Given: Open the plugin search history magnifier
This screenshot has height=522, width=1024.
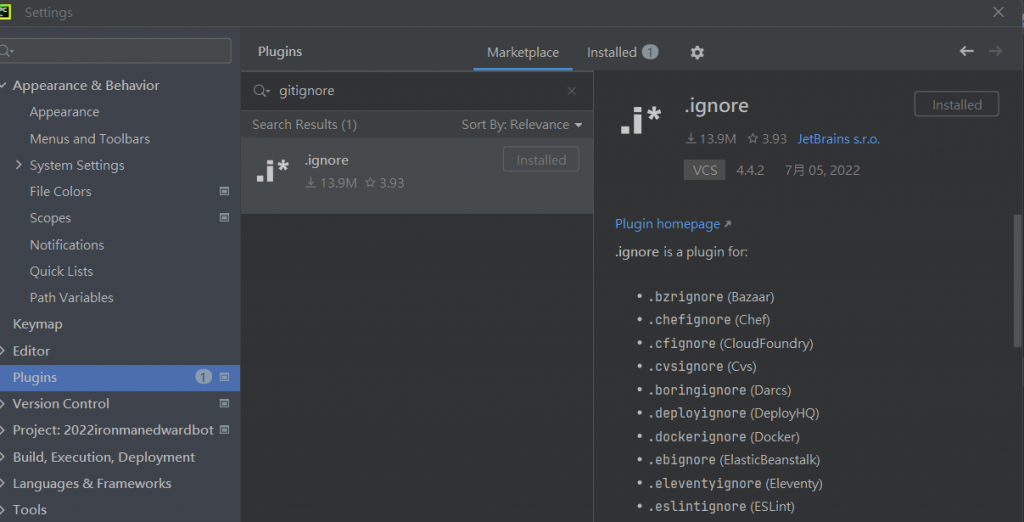Looking at the screenshot, I should tap(261, 91).
